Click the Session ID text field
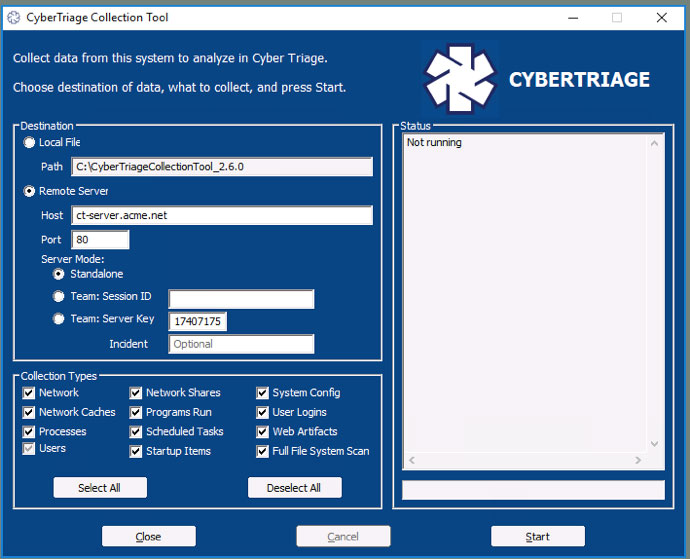This screenshot has width=690, height=559. pyautogui.click(x=241, y=299)
